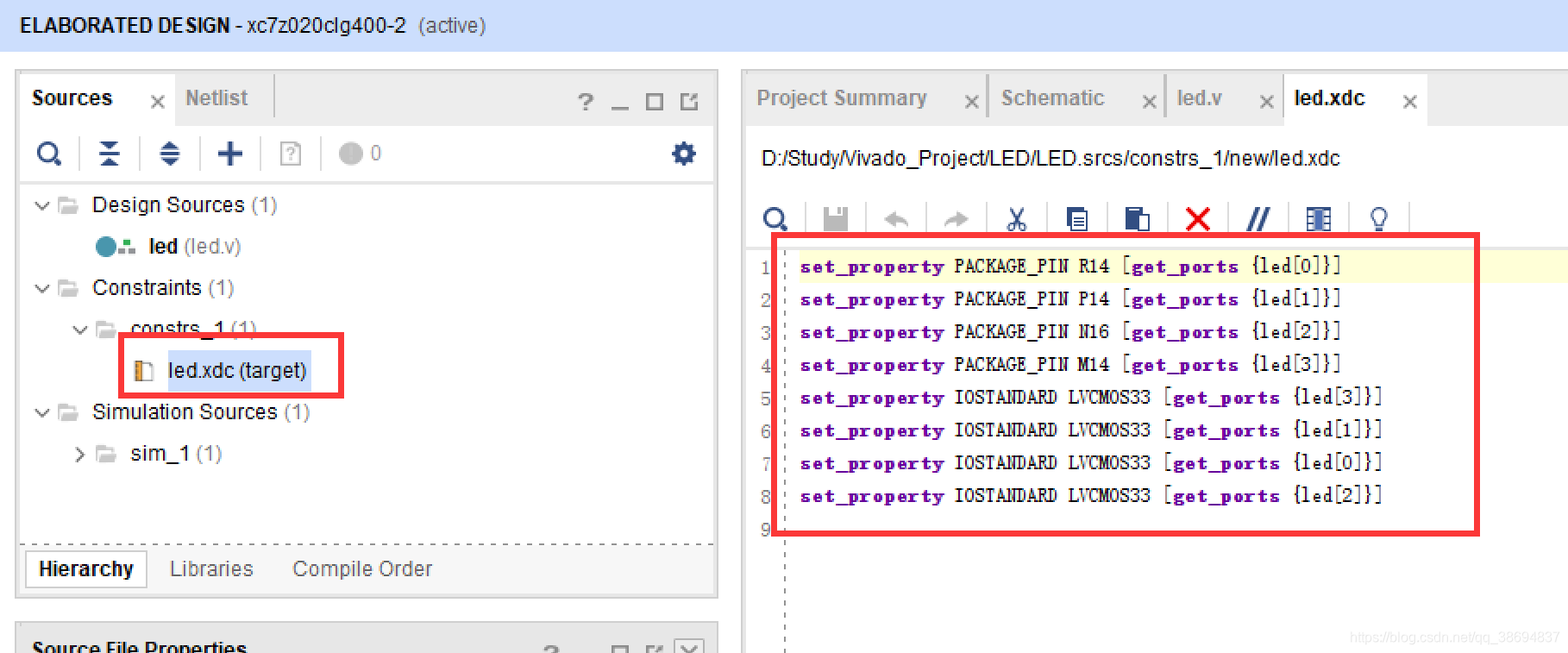Search in the Sources panel
The width and height of the screenshot is (1568, 653).
49,154
